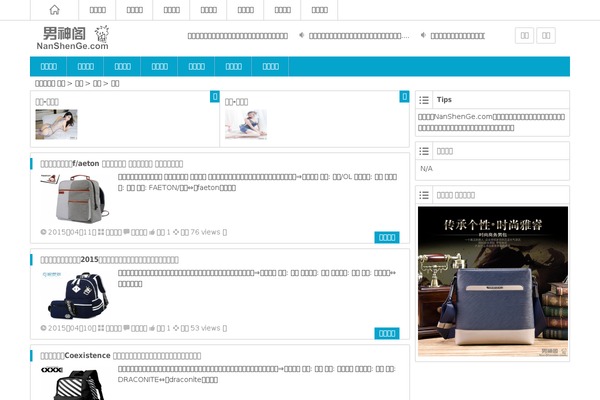Click thumbs-up like icon in the 76 views row

click(152, 232)
